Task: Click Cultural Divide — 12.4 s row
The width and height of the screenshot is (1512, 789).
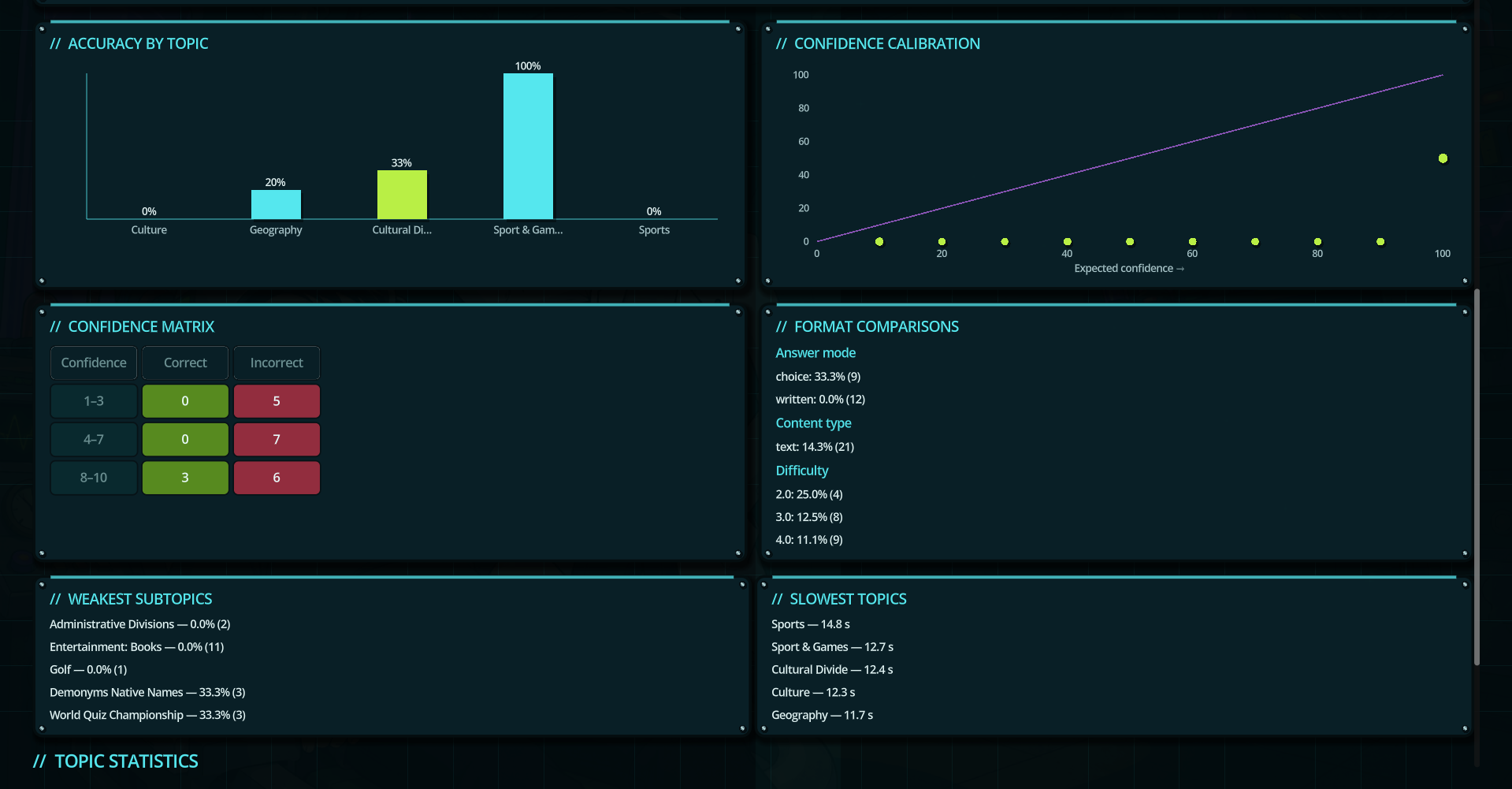Action: (x=832, y=670)
